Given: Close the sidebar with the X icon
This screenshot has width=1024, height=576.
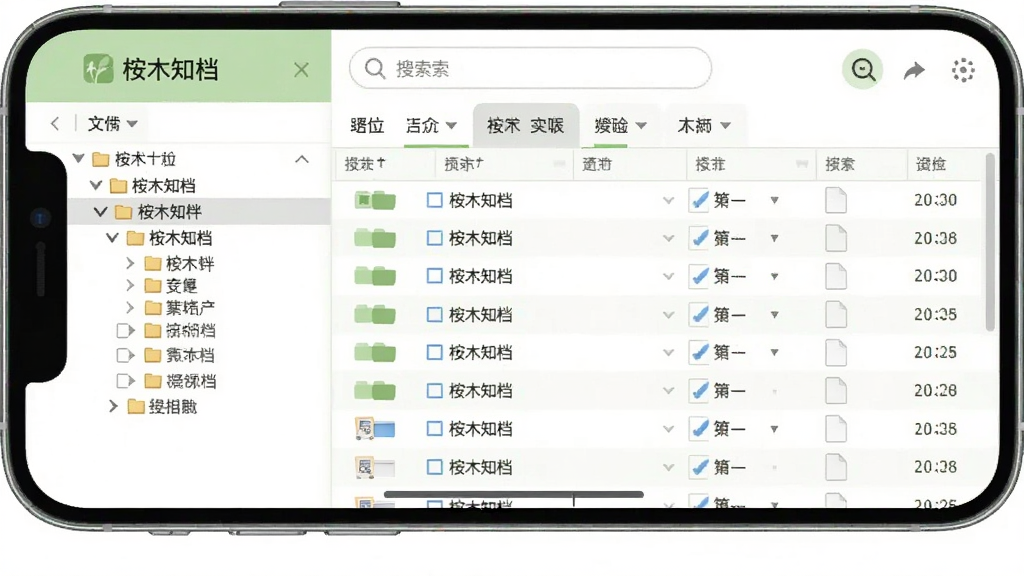Looking at the screenshot, I should pos(301,70).
